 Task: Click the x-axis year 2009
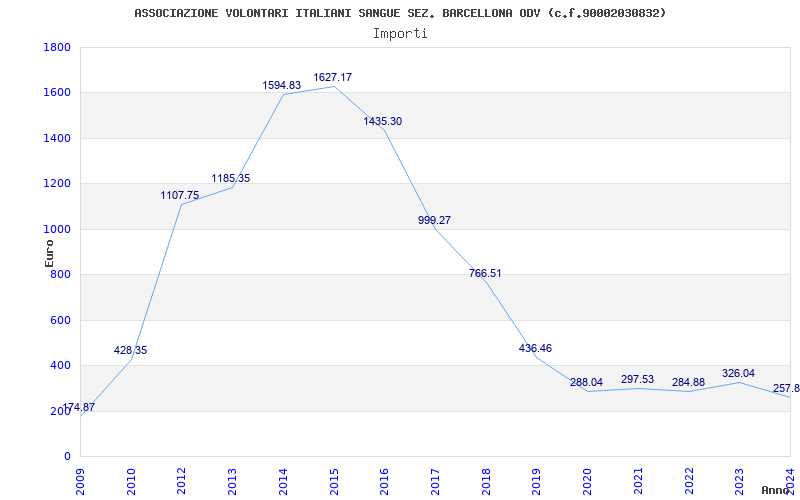(81, 482)
